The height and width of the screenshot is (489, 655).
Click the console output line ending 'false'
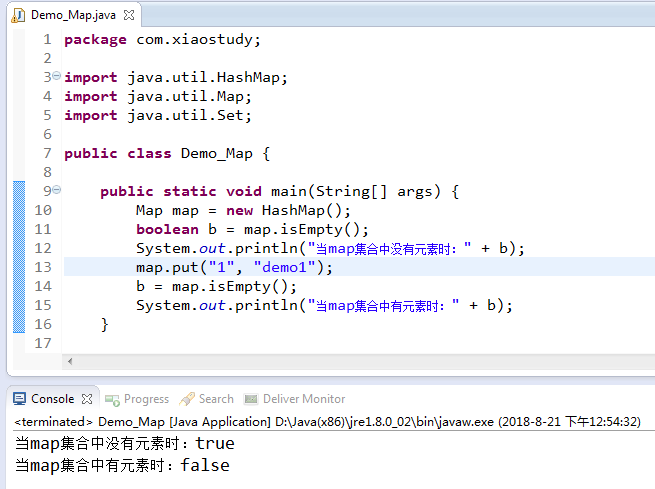point(122,465)
